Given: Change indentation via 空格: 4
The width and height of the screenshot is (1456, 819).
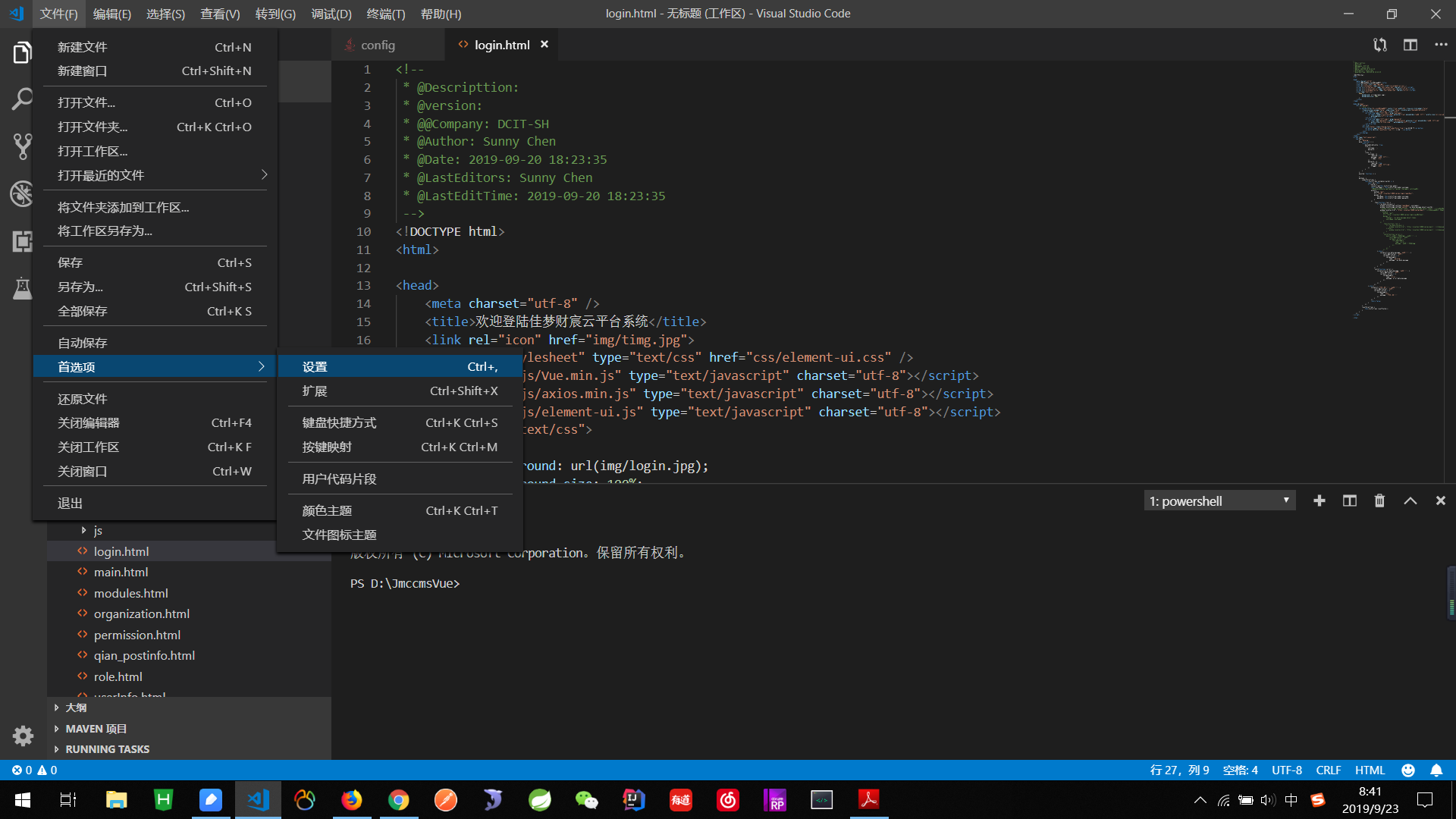Looking at the screenshot, I should 1240,770.
